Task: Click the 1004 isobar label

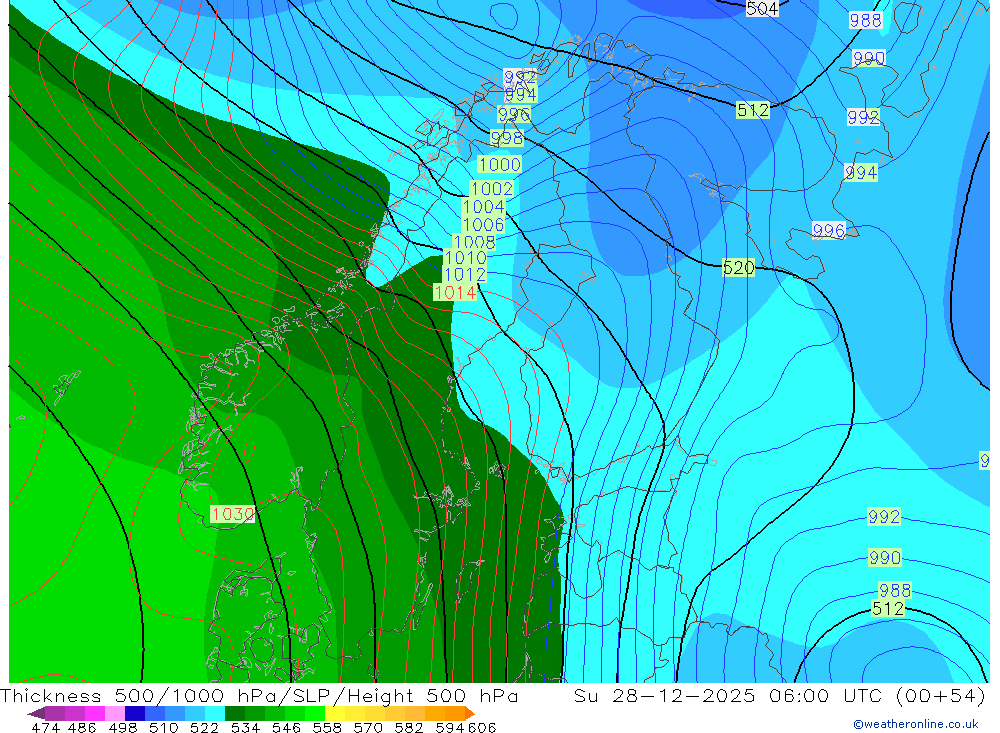Action: [483, 207]
